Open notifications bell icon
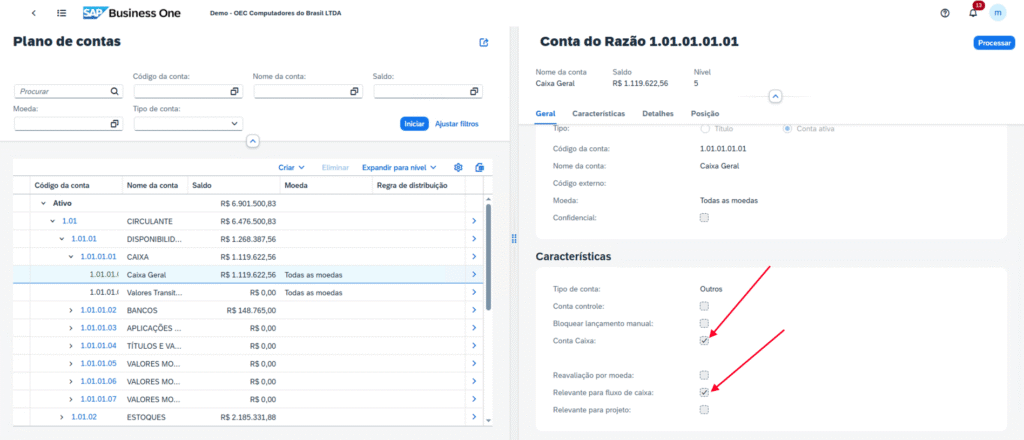1024x440 pixels. click(973, 13)
